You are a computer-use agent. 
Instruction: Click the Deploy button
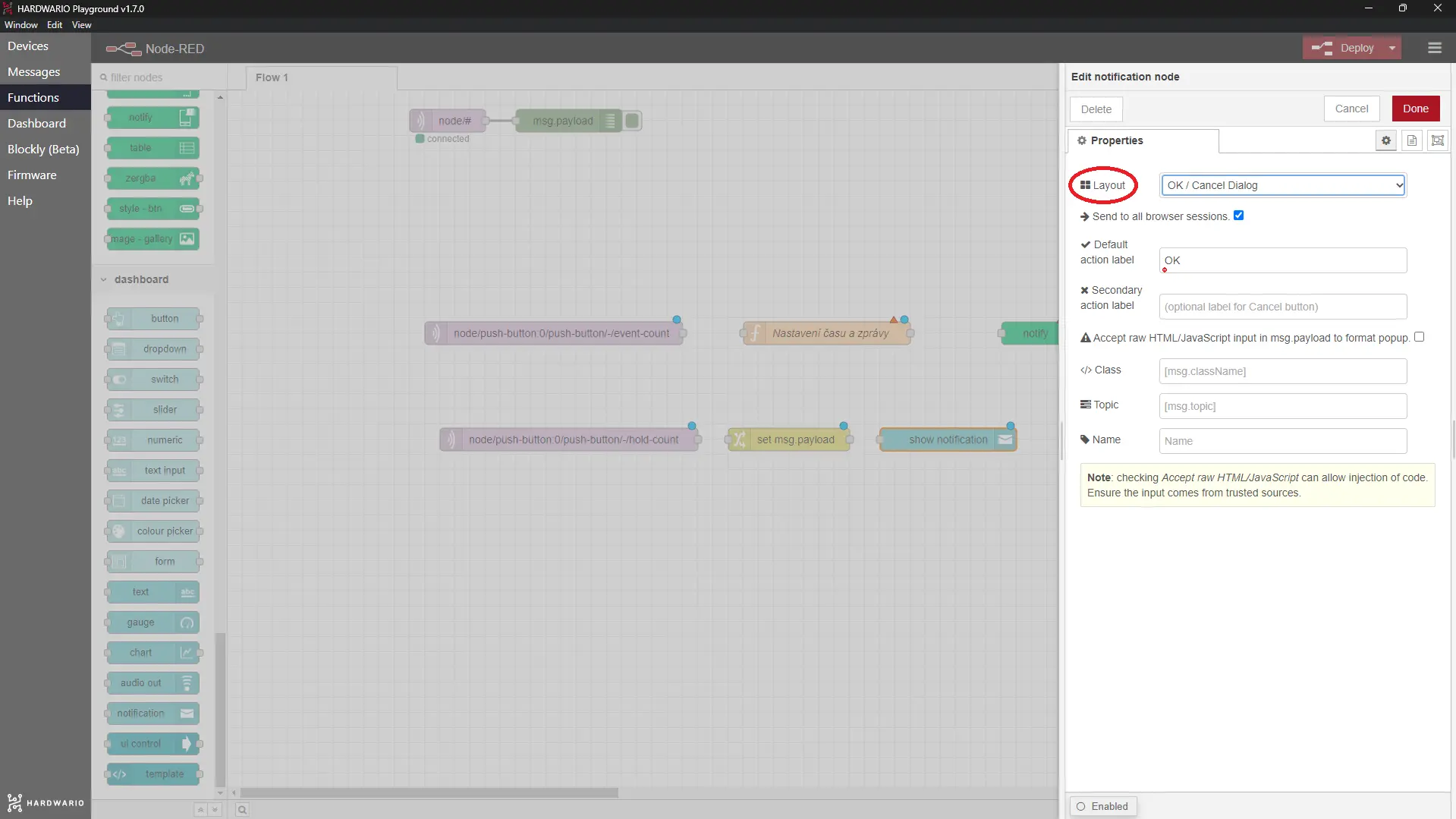(1344, 48)
